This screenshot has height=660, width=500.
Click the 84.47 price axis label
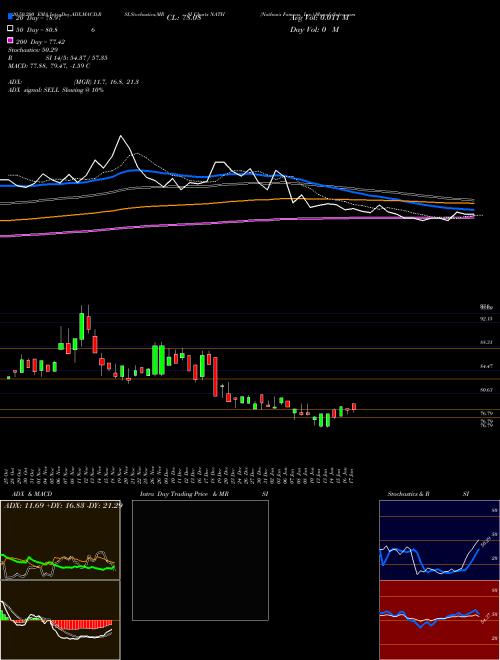coord(486,367)
